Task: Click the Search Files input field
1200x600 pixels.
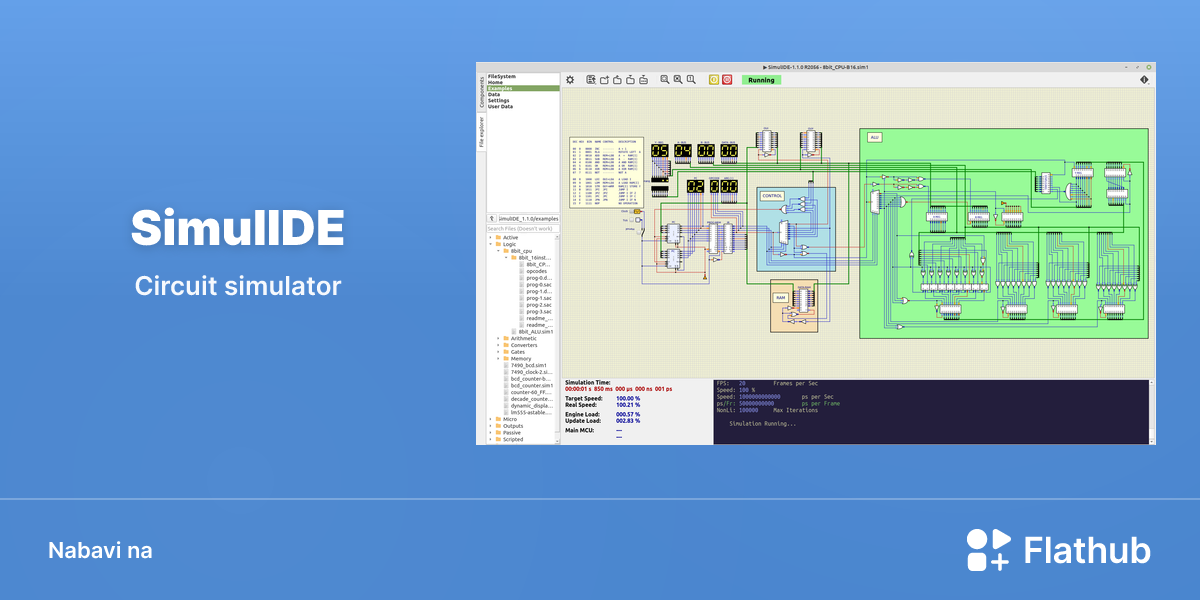Action: (x=523, y=229)
